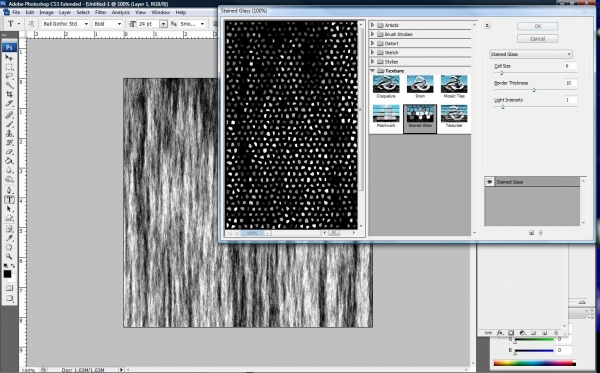Screen dimensions: 600x373
Task: Select the Brush tool
Action: pyautogui.click(x=9, y=124)
